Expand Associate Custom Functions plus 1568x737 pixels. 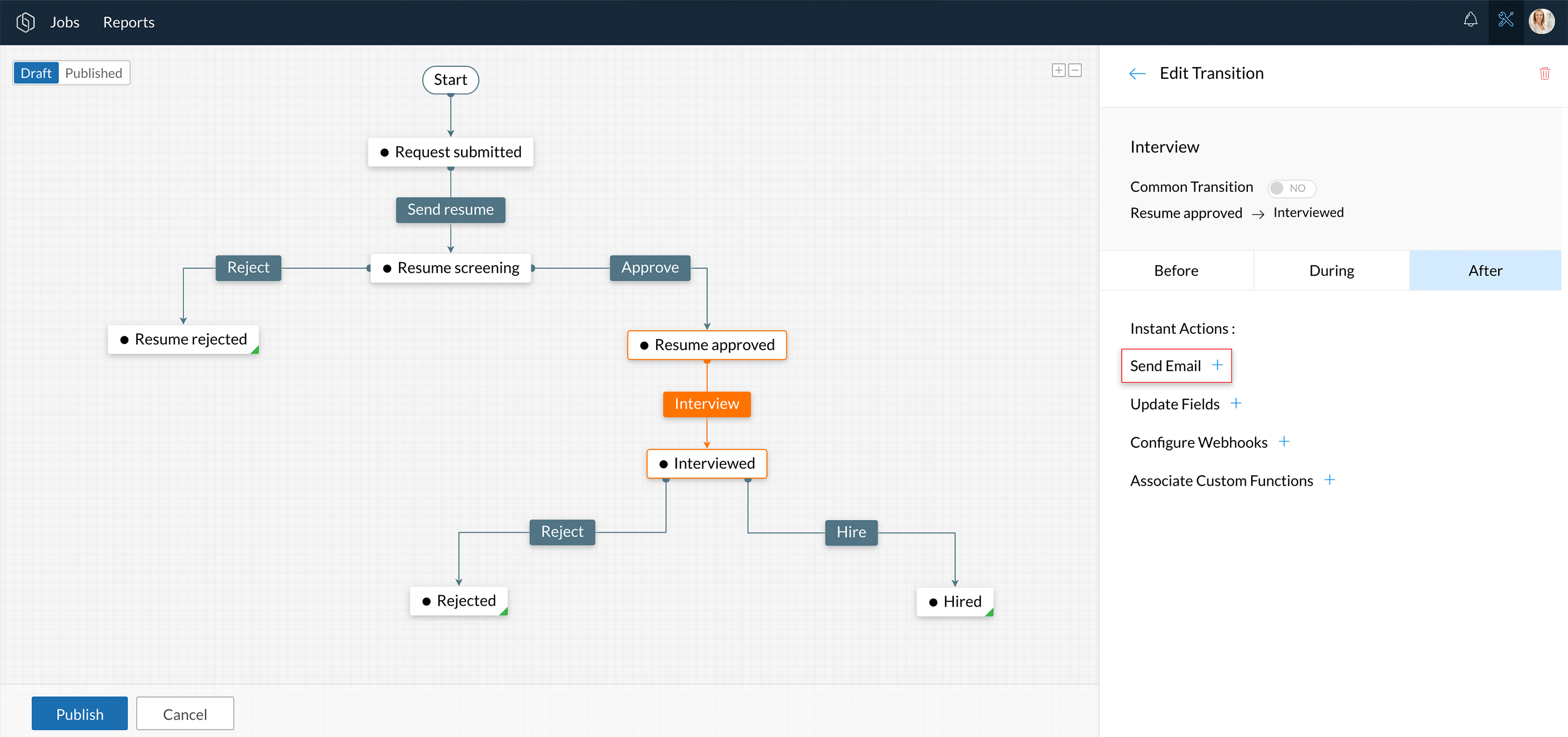pyautogui.click(x=1330, y=480)
